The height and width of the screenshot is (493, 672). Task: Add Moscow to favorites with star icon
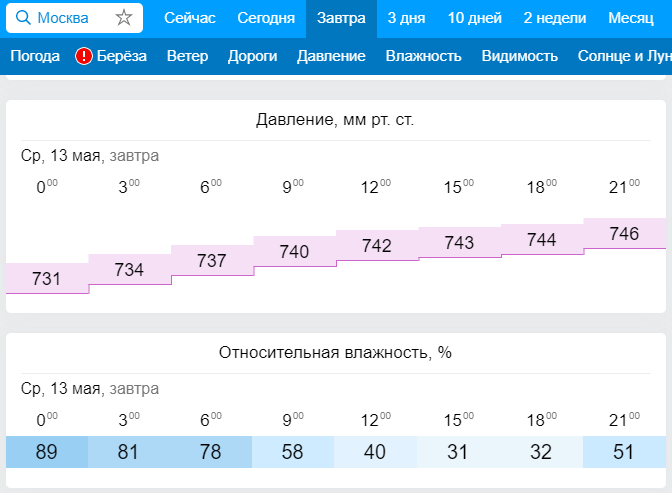123,18
